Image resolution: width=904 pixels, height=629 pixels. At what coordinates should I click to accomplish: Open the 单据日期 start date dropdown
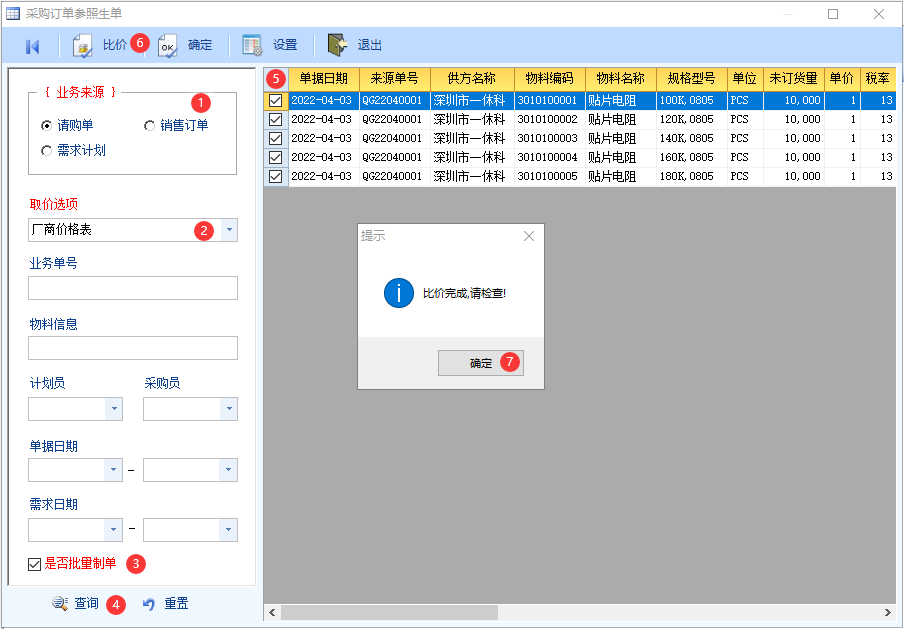(x=114, y=470)
